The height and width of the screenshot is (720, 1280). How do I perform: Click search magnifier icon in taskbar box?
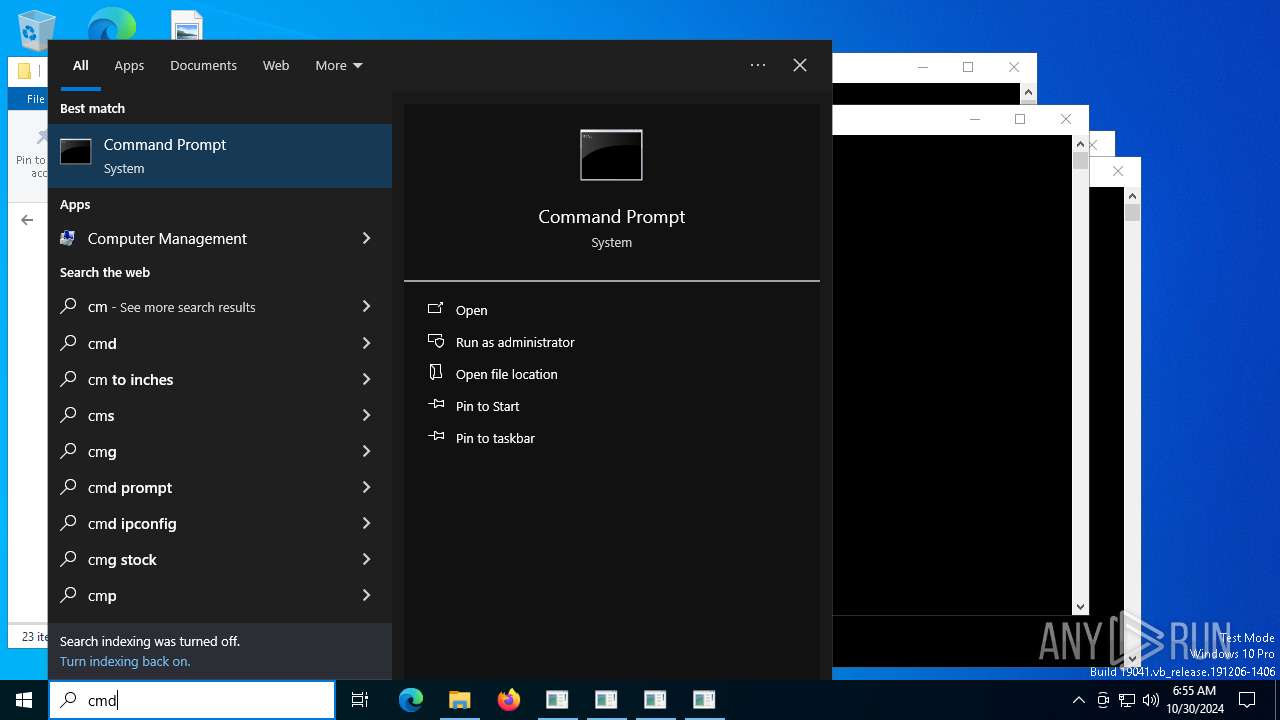(69, 700)
